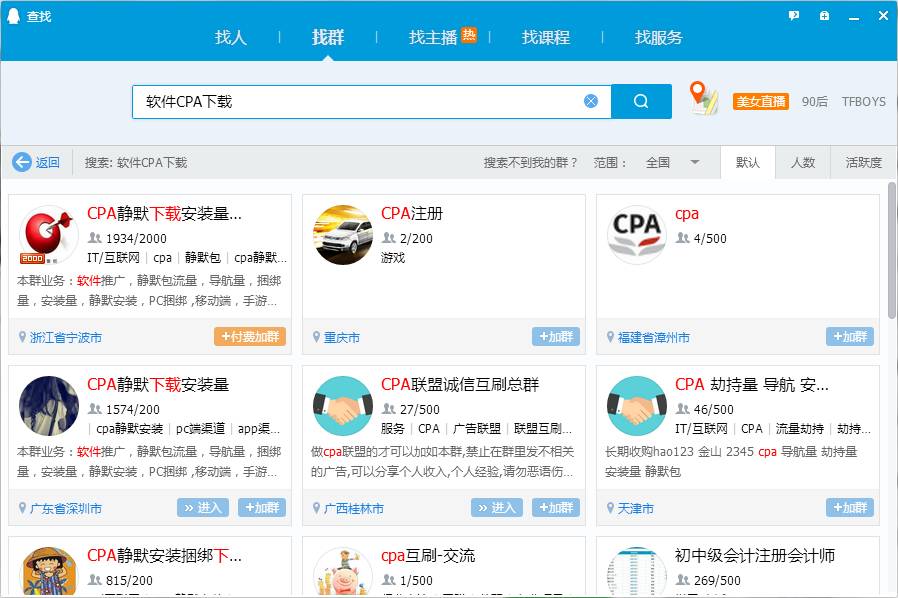Click the back arrow icon beside 返回
Viewport: 898px width, 598px height.
tap(22, 162)
